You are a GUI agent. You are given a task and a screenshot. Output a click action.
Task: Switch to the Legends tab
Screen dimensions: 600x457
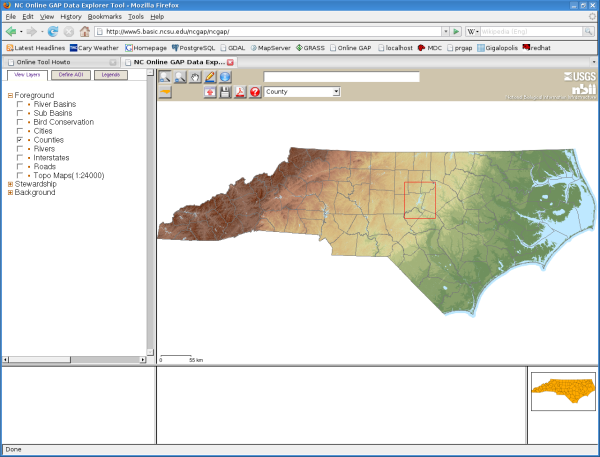(111, 75)
